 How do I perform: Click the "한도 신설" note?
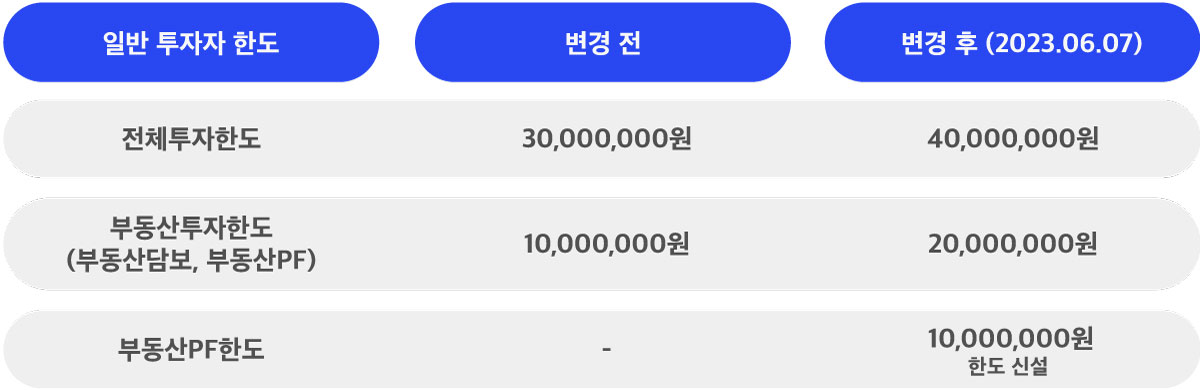tap(1007, 368)
